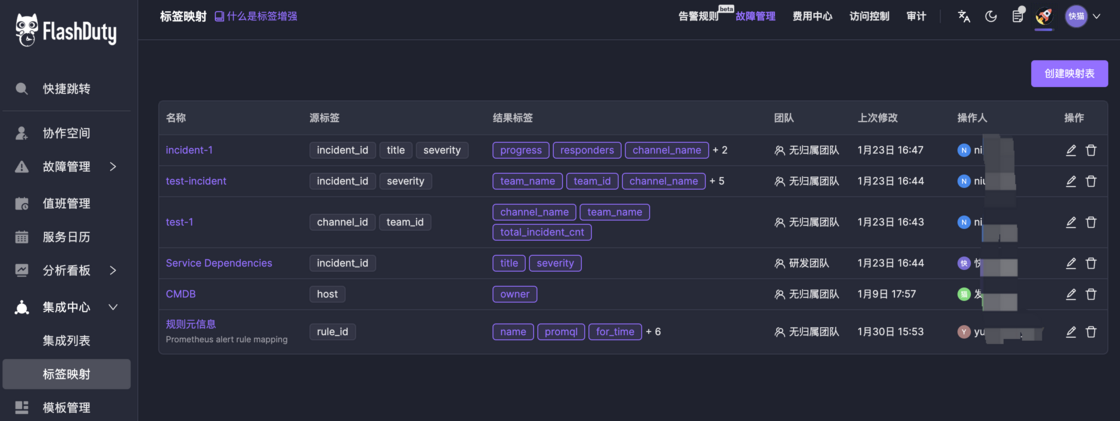Delete the test-incident mapping row
This screenshot has width=1120, height=421.
(x=1091, y=181)
